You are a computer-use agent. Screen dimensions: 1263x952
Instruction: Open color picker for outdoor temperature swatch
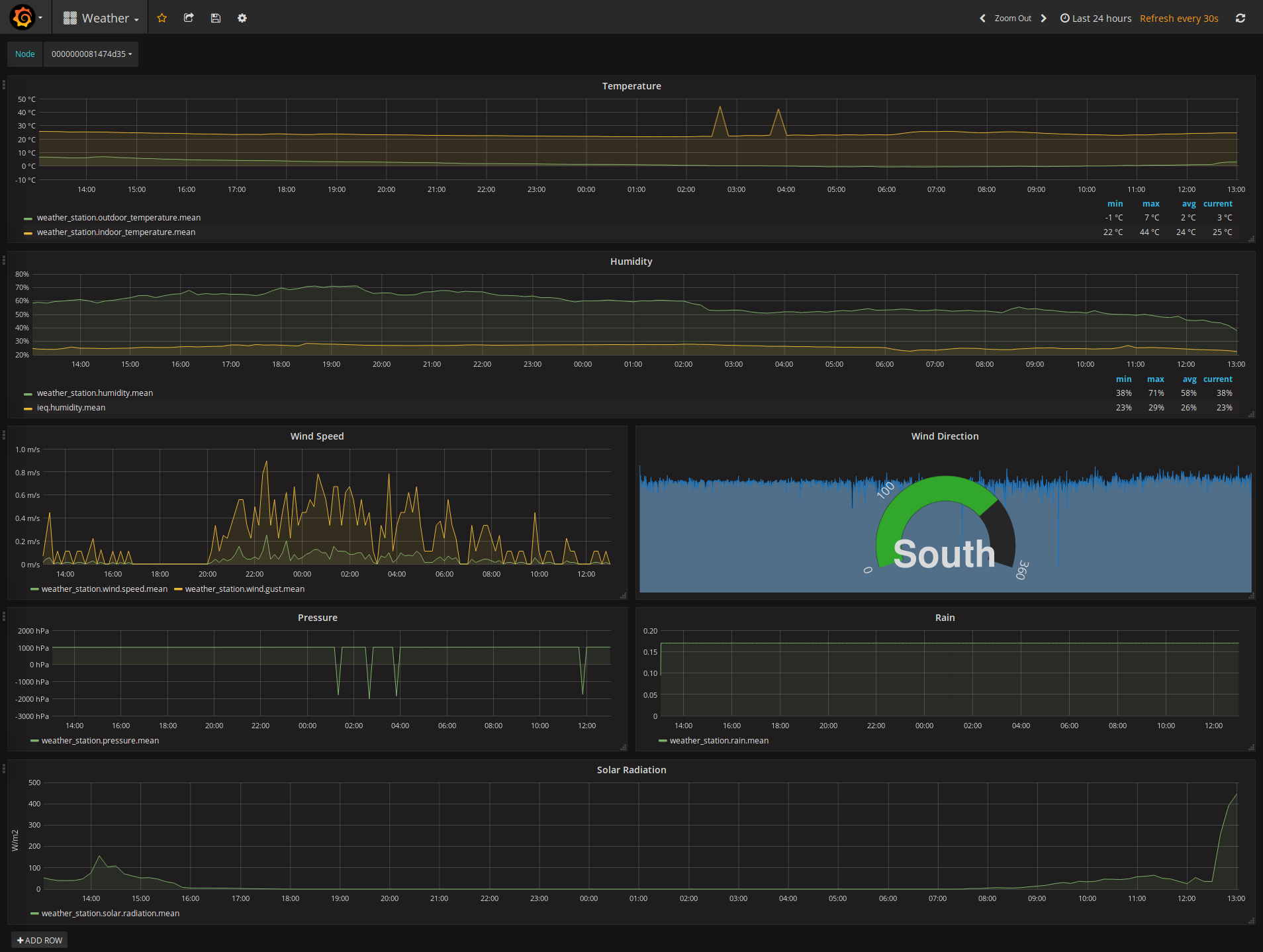coord(28,218)
